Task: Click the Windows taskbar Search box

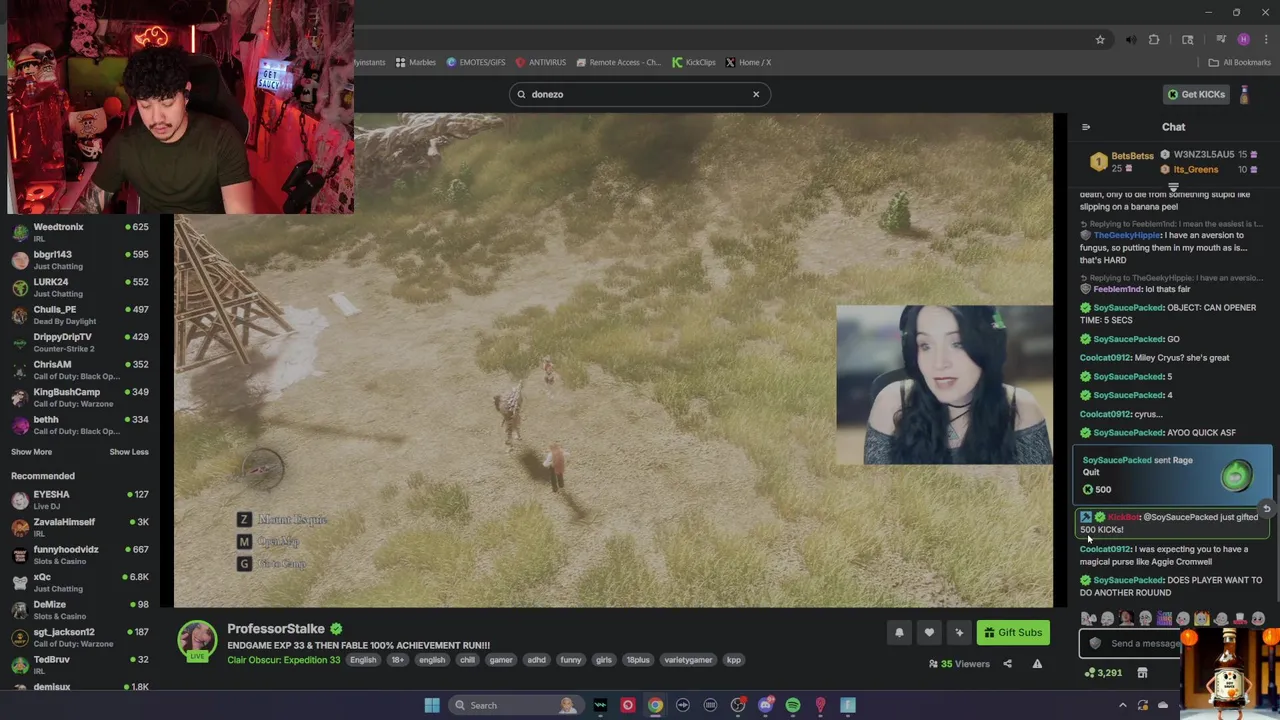Action: pyautogui.click(x=514, y=705)
